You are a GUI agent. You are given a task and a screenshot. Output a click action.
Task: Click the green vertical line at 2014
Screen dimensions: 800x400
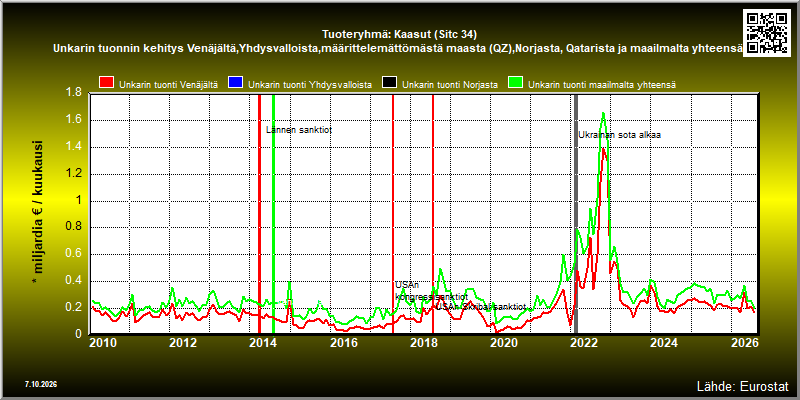click(273, 214)
